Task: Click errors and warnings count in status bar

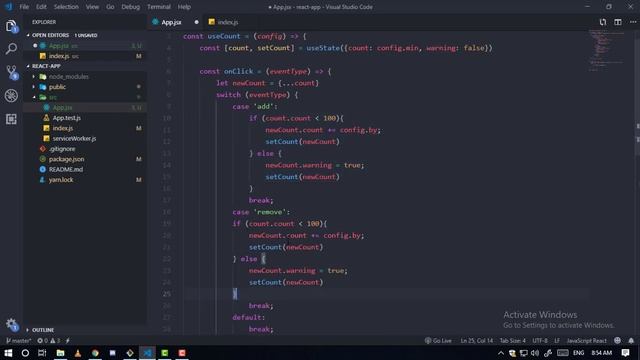Action: tap(49, 340)
